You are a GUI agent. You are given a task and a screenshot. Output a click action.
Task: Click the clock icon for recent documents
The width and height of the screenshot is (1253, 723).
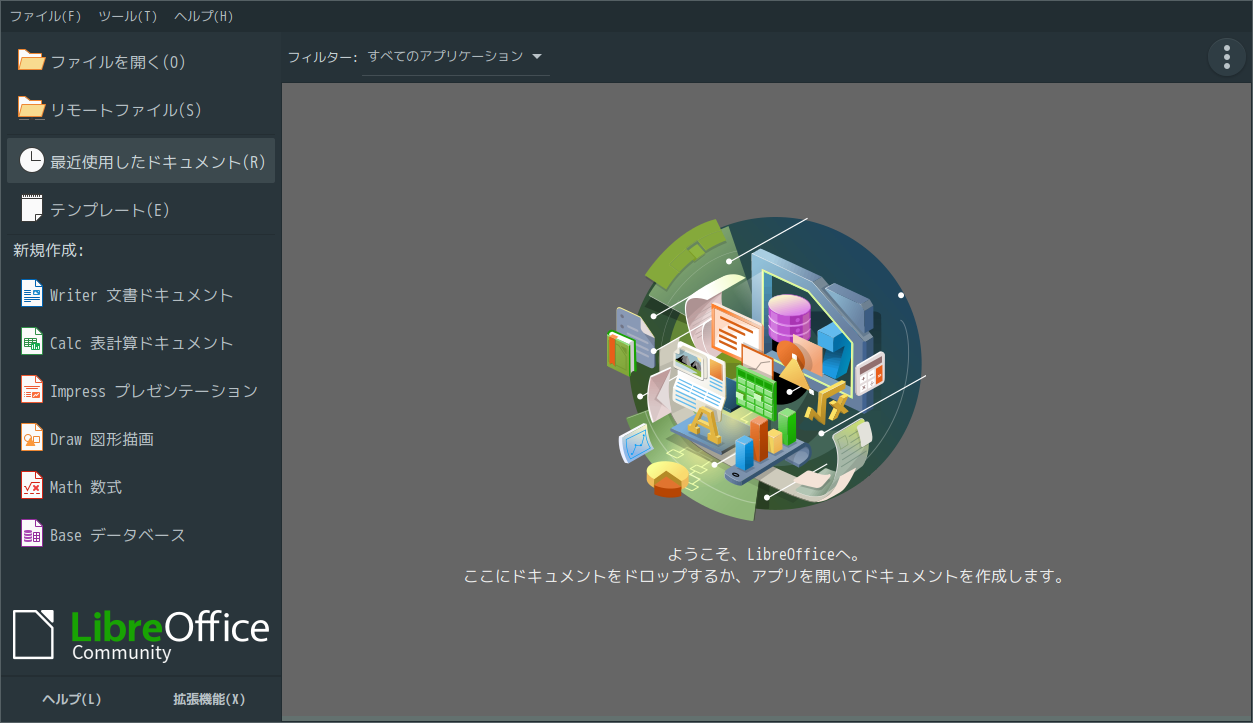coord(32,161)
